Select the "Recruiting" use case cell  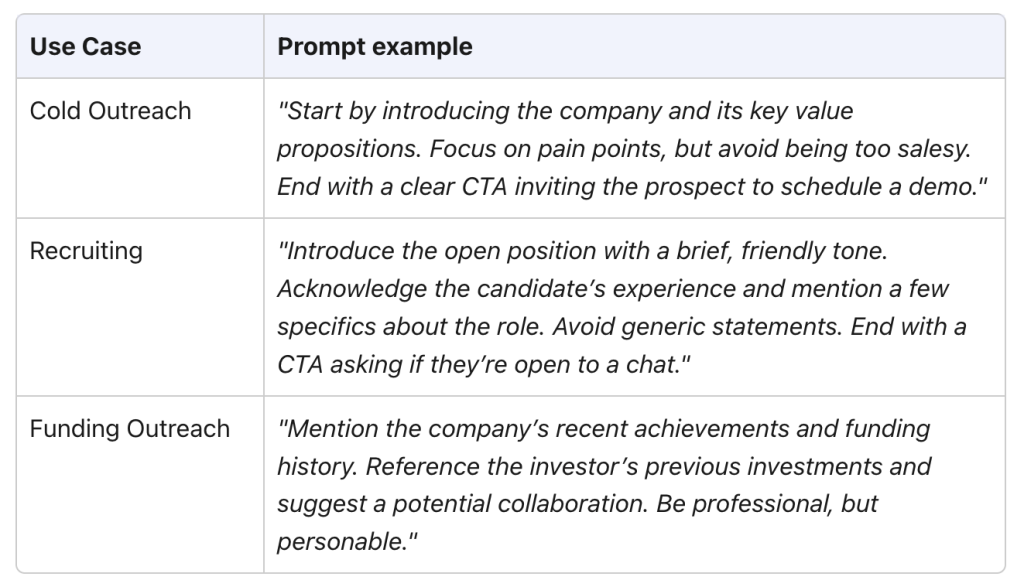pyautogui.click(x=140, y=307)
